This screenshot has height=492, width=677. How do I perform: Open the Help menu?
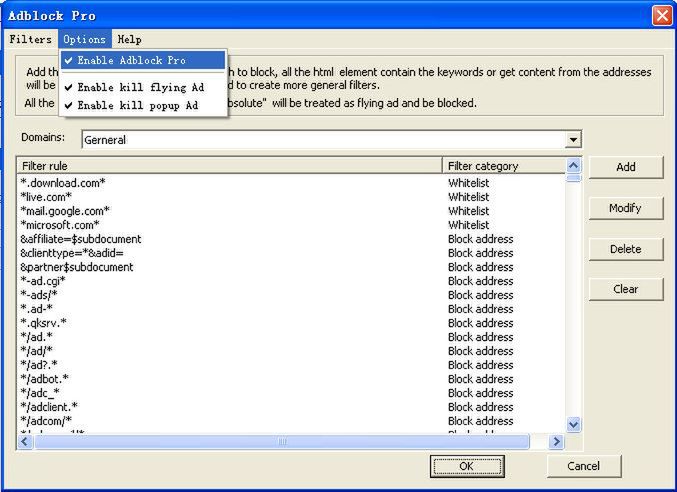(130, 39)
